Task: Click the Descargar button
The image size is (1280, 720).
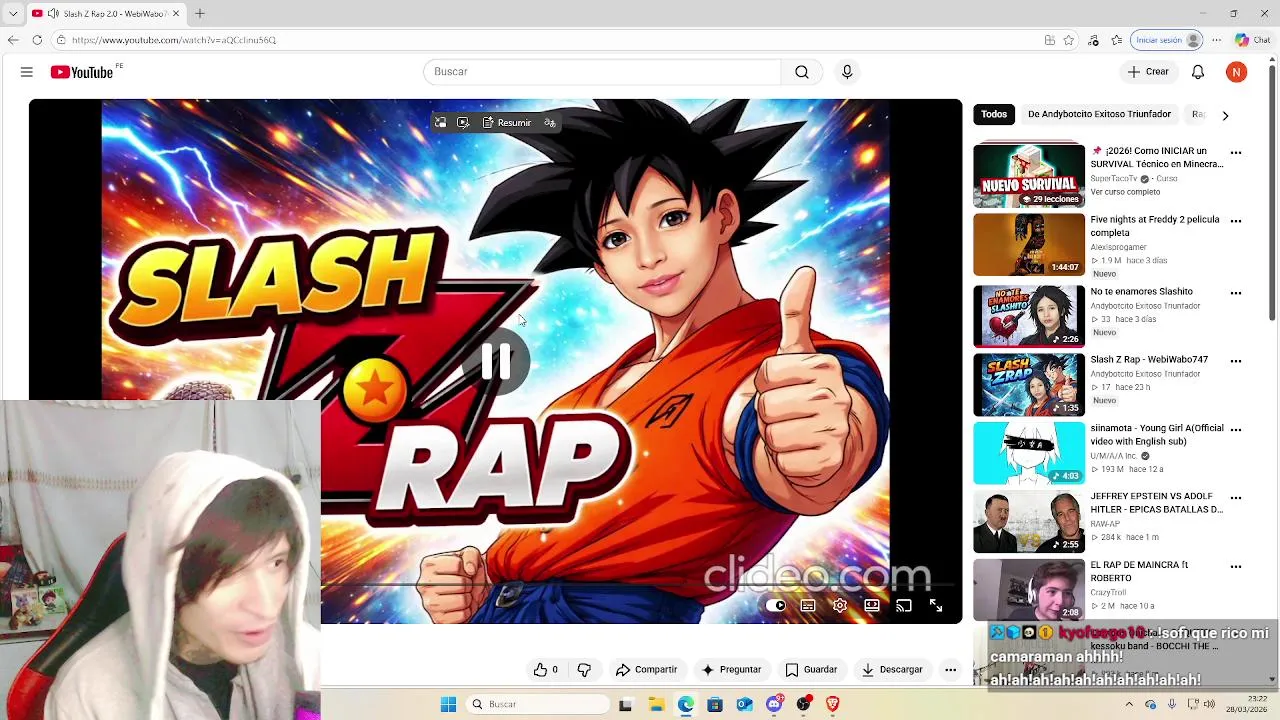Action: (x=892, y=670)
